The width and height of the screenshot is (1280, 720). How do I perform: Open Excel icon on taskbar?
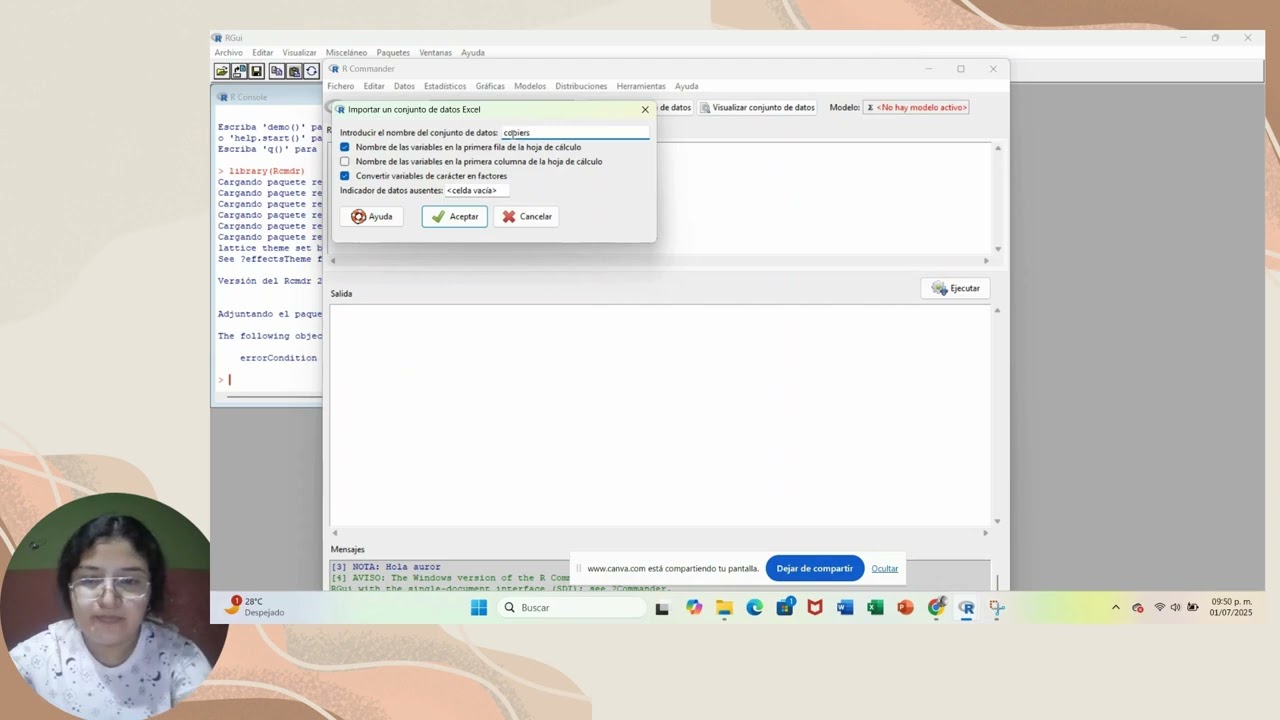tap(875, 607)
